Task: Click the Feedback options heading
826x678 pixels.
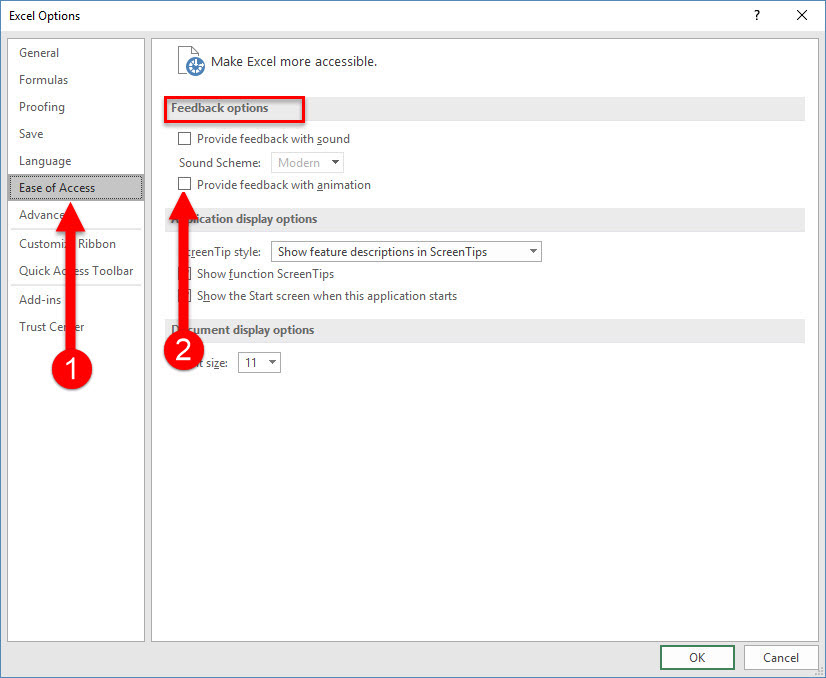Action: coord(220,108)
